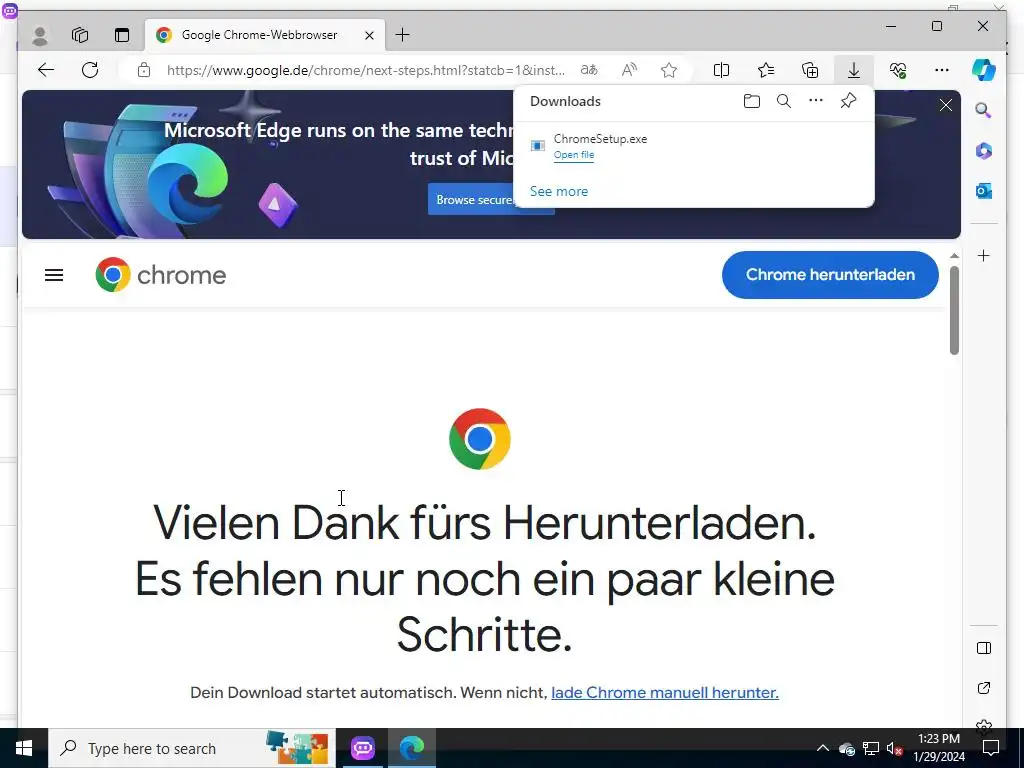Click the Open file link for ChromeSetup.exe
1024x768 pixels.
574,155
